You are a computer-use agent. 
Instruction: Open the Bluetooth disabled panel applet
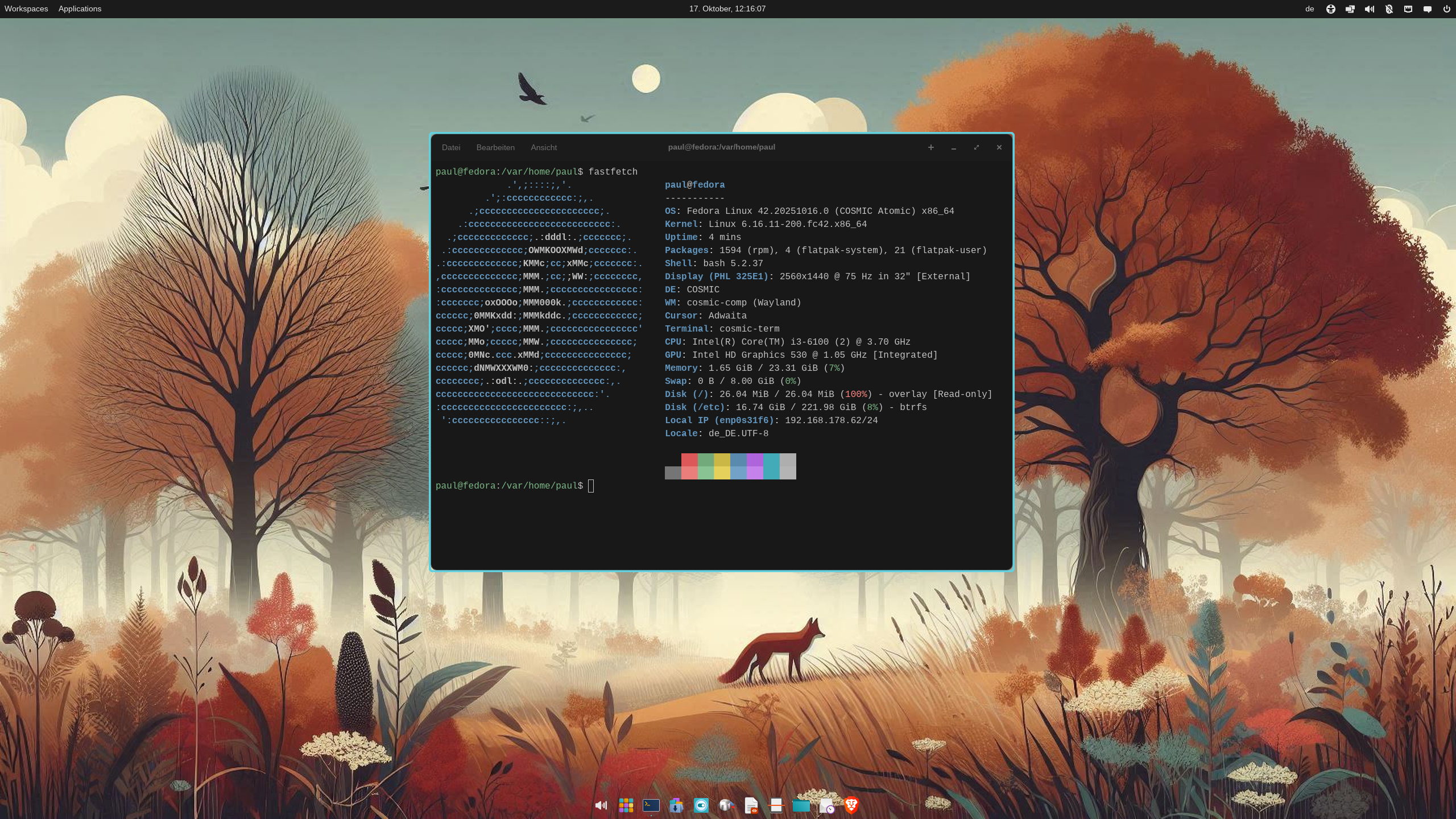tap(1389, 9)
